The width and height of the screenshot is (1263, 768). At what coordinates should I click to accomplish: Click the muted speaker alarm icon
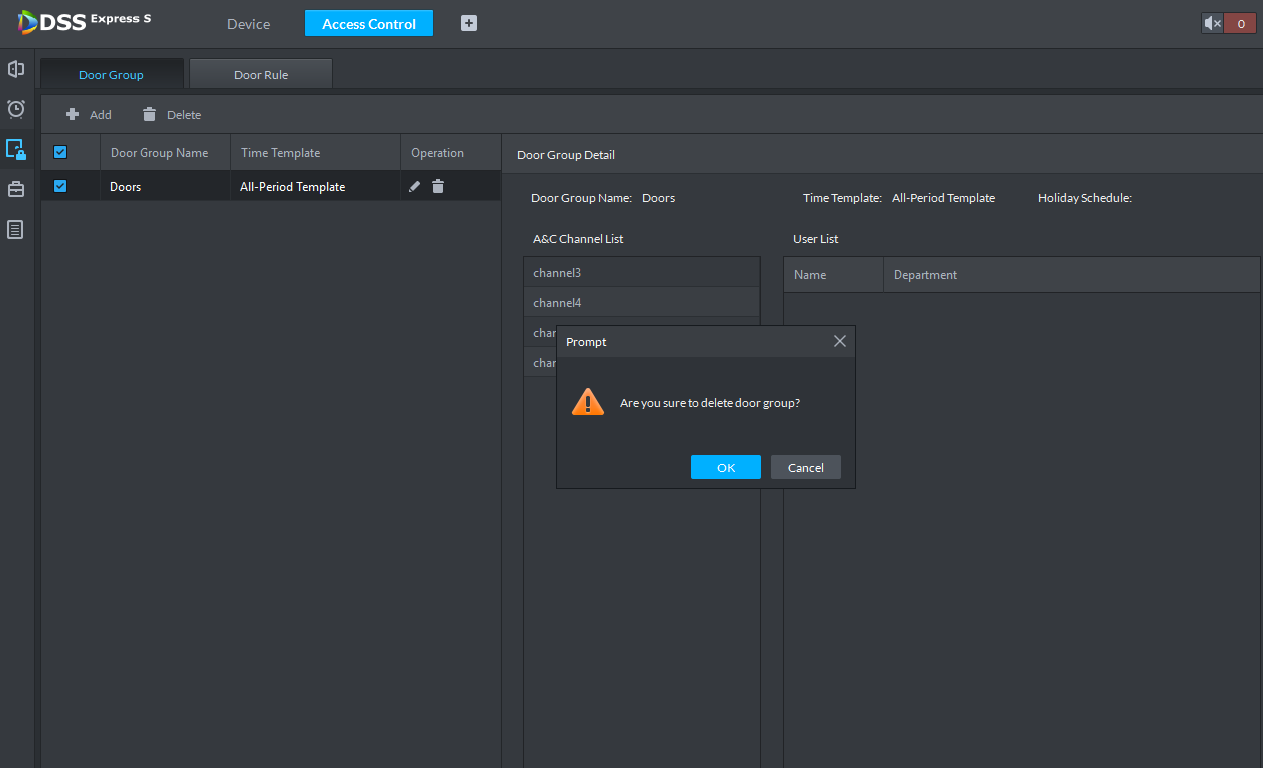(x=1212, y=23)
